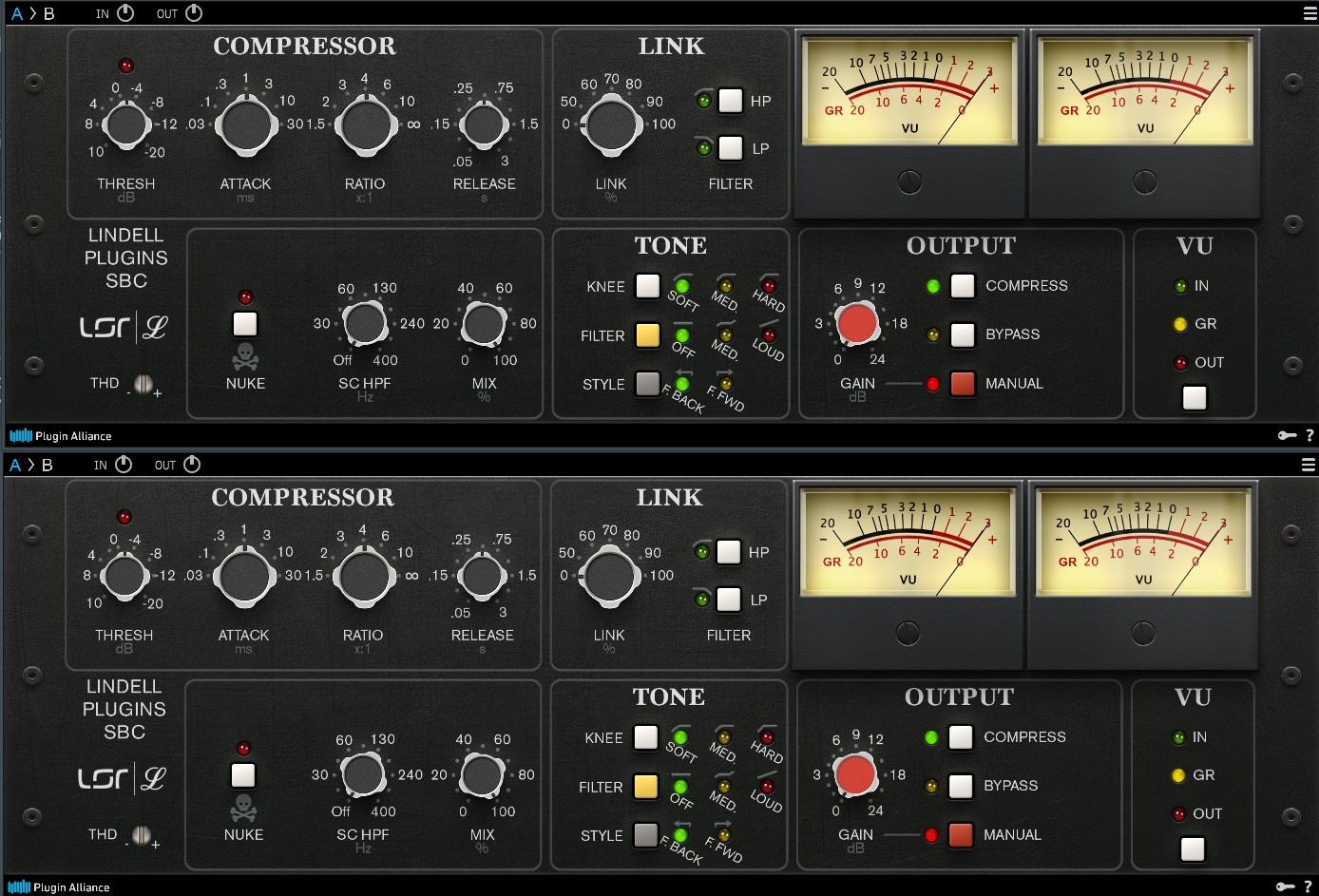Image resolution: width=1319 pixels, height=896 pixels.
Task: Click the yellow FILTER tone button in top plugin
Action: pos(647,335)
